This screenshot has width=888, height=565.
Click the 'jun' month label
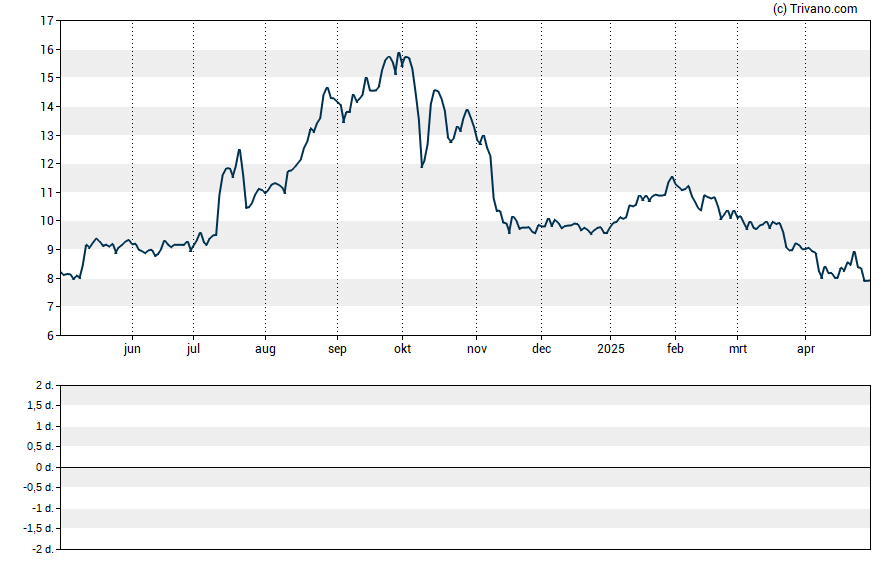[132, 349]
